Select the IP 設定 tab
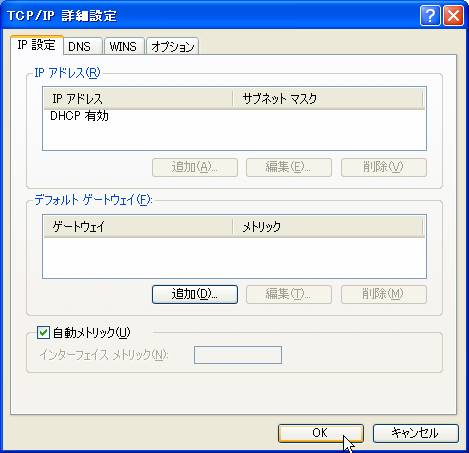The height and width of the screenshot is (453, 469). pos(37,45)
